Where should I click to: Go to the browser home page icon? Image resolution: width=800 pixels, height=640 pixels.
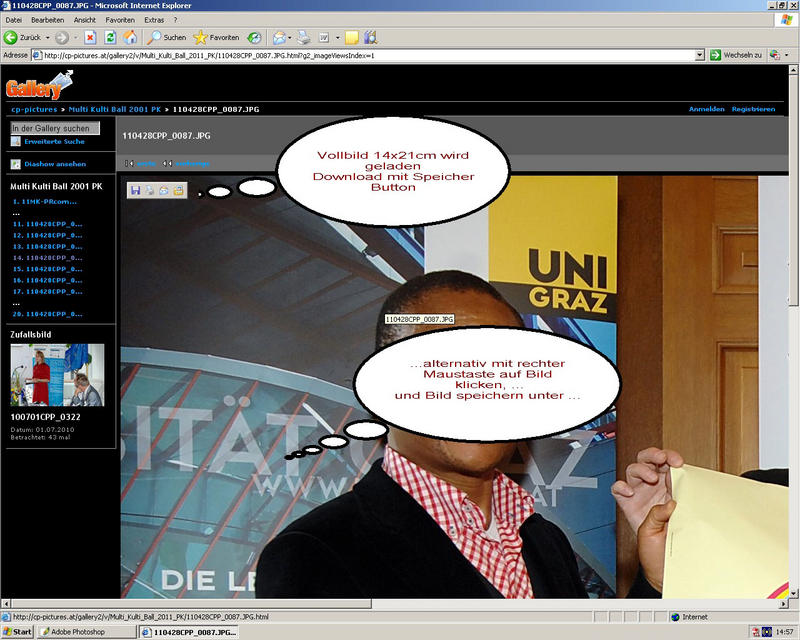(x=130, y=37)
